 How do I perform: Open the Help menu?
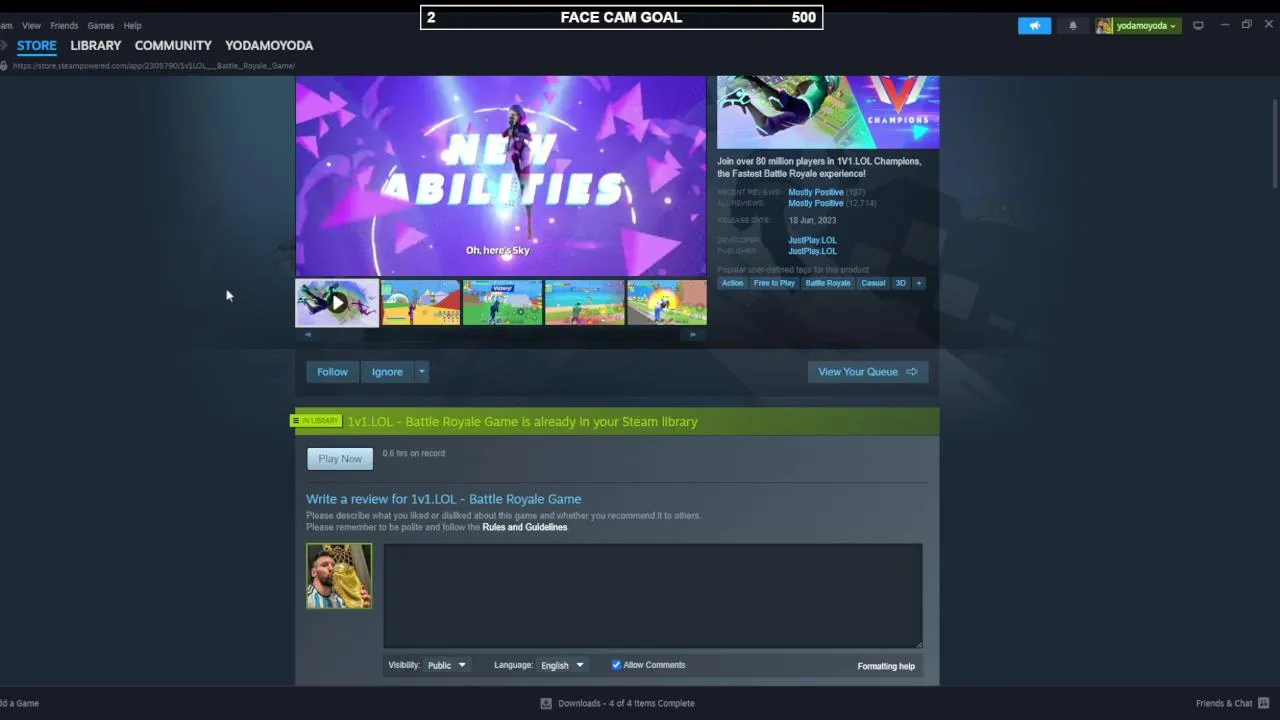pos(132,25)
